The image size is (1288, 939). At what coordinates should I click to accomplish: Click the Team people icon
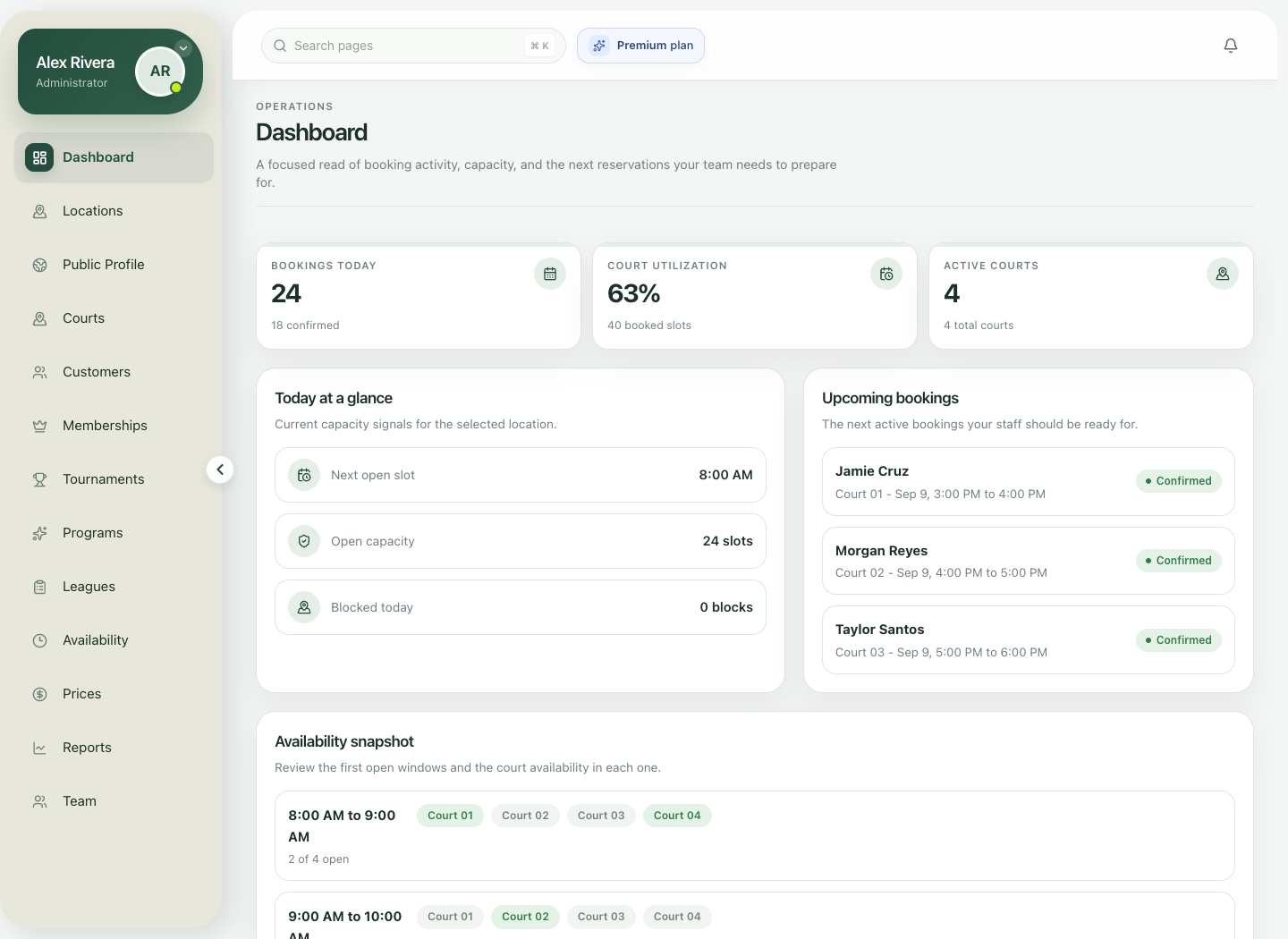click(x=39, y=801)
